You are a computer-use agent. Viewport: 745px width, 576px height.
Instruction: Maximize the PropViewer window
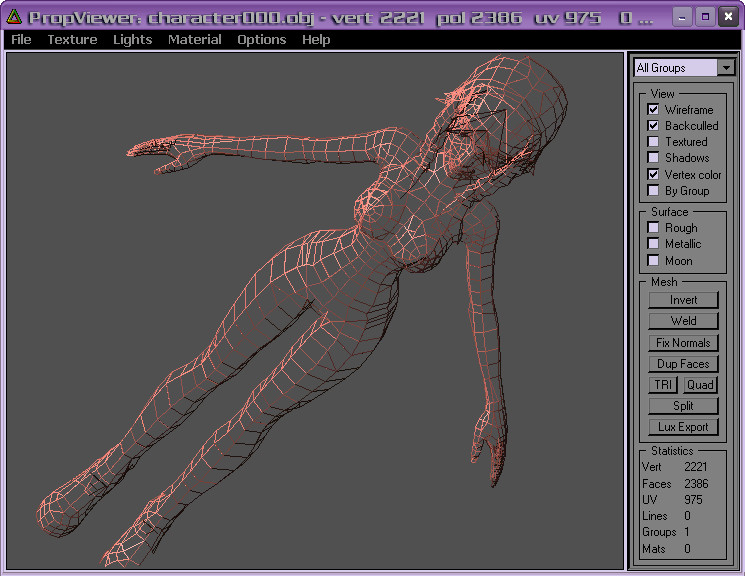coord(705,18)
